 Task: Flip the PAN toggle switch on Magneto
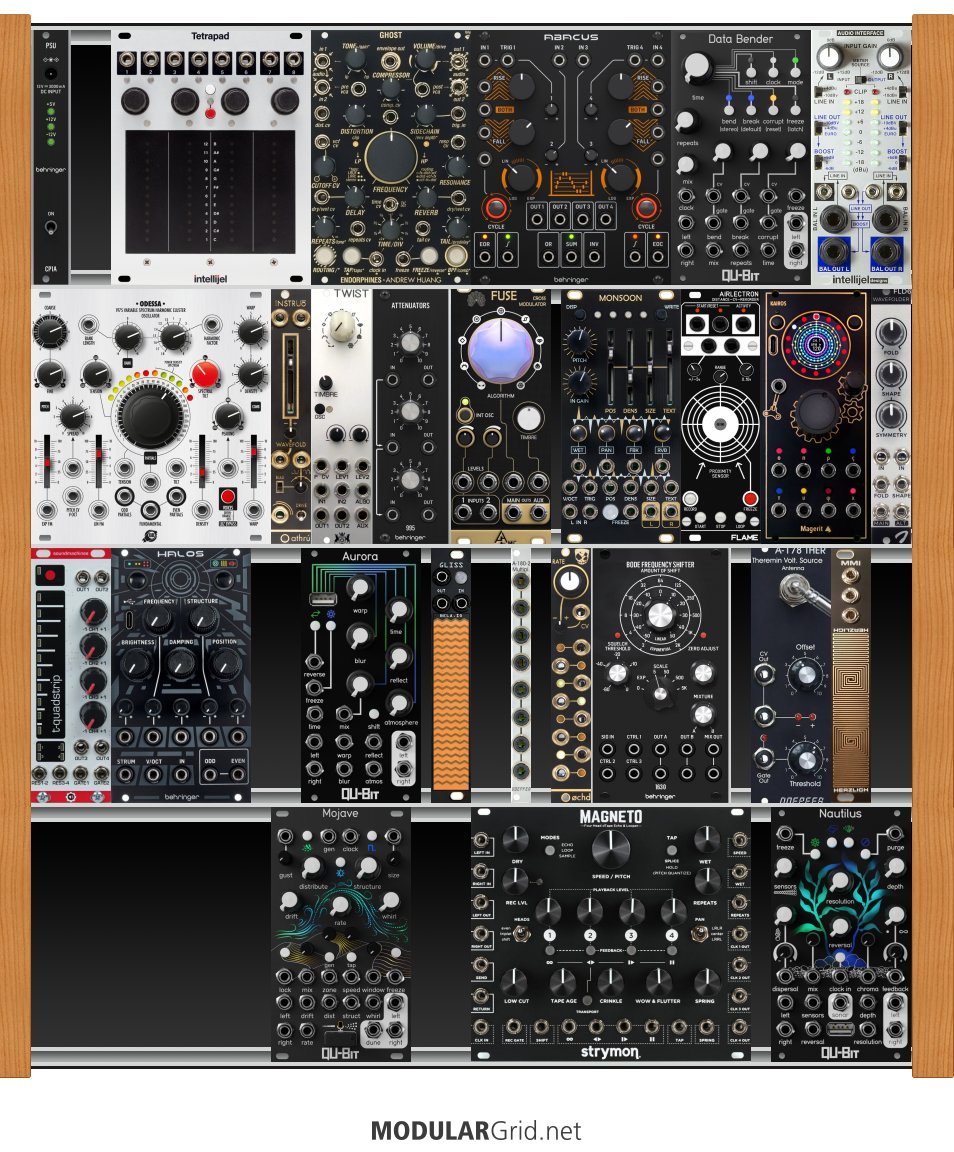coord(700,933)
